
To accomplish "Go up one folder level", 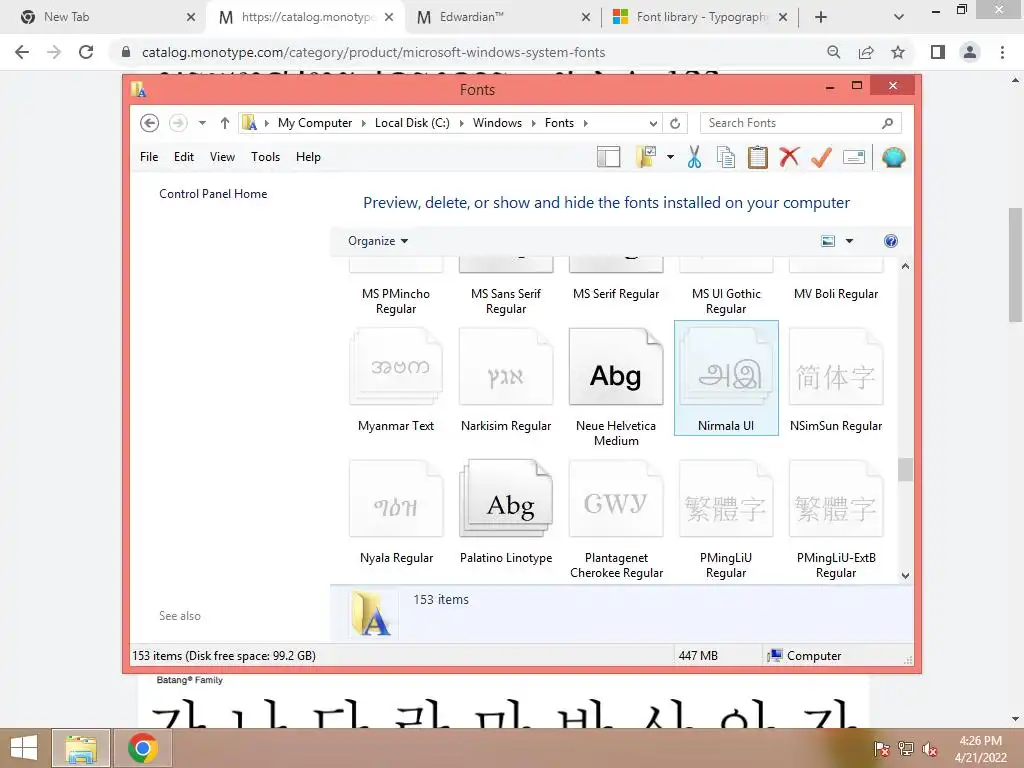I will coord(225,123).
